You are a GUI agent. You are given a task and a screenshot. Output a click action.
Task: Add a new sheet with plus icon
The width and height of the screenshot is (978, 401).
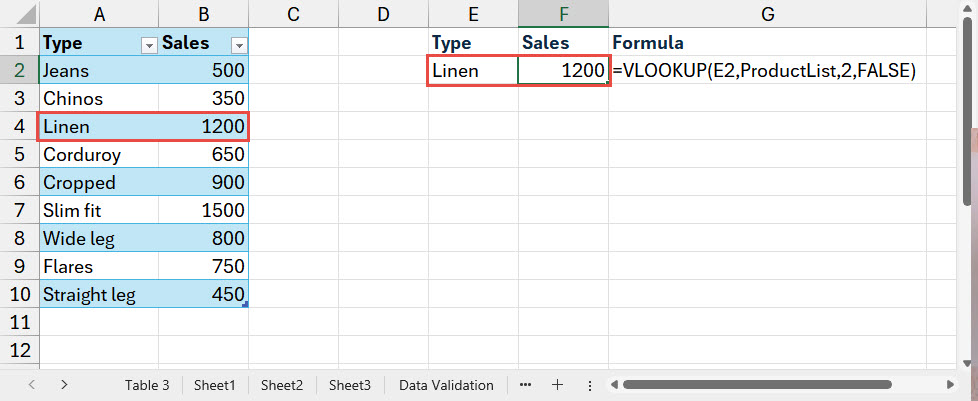pos(558,385)
